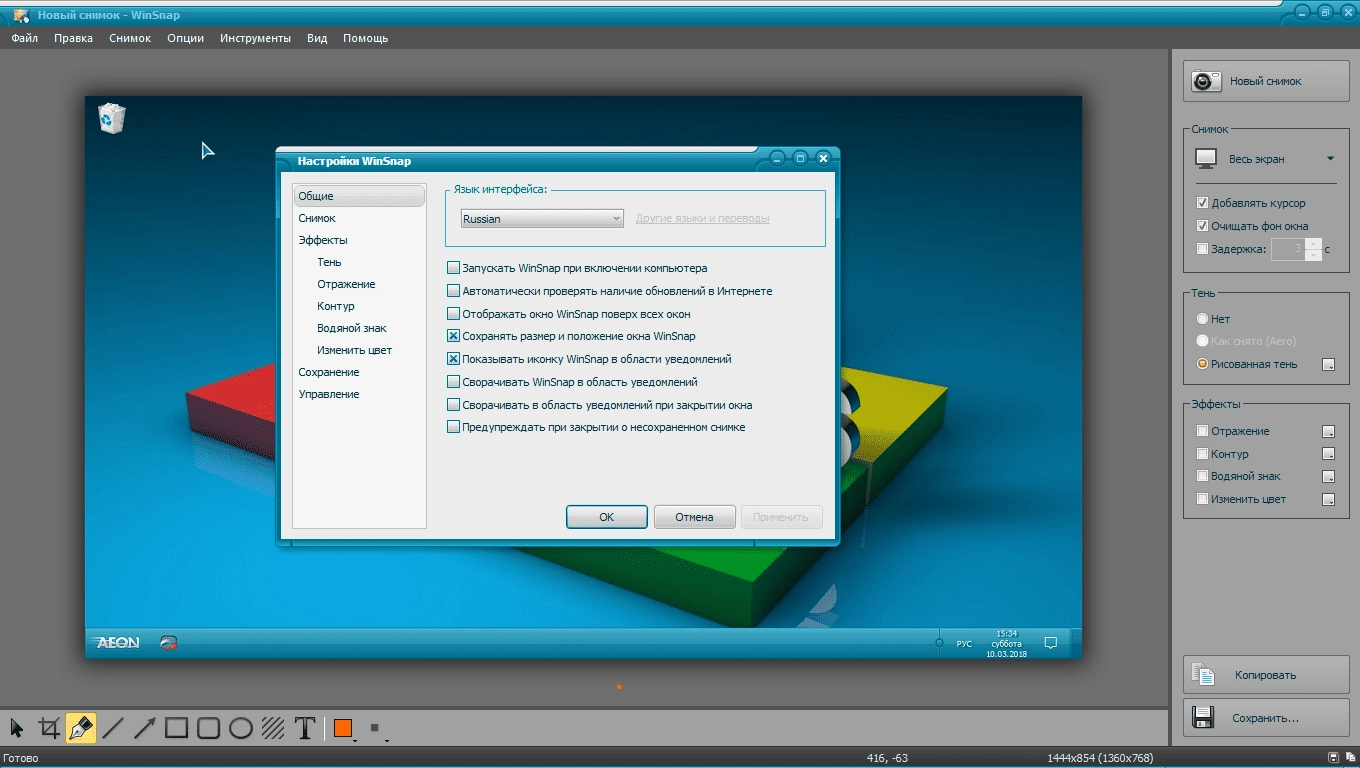1360x768 pixels.
Task: Open the Весь экран capture mode dropdown
Action: click(x=1266, y=159)
